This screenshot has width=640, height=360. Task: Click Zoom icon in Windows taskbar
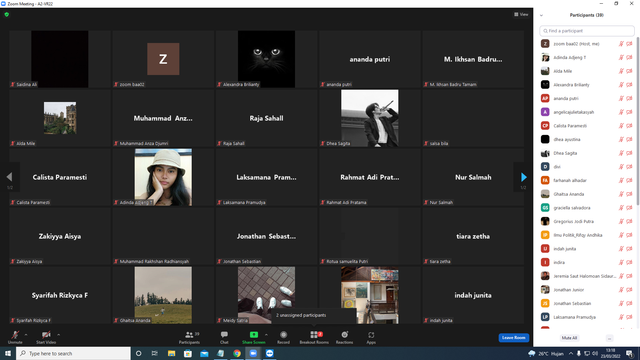tap(253, 353)
